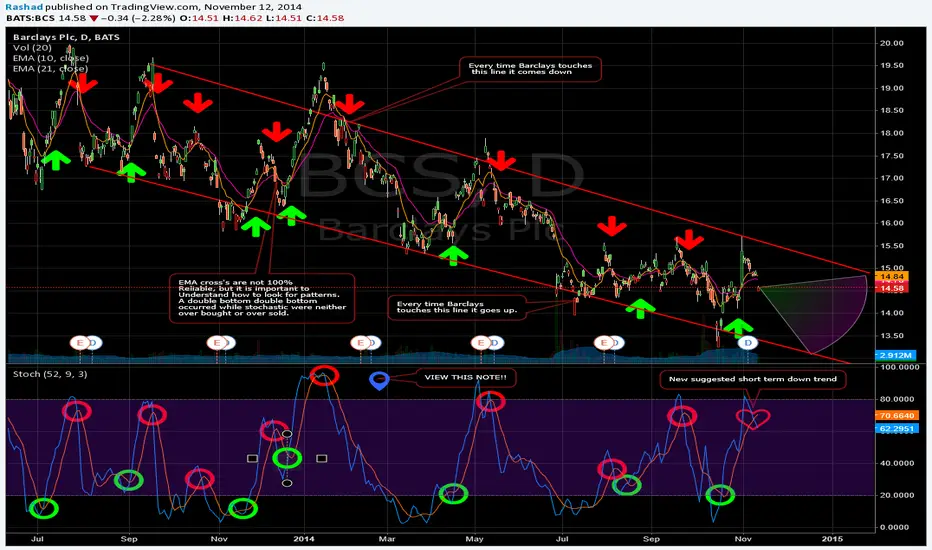Screen dimensions: 932x550
Task: Select 'touches this line it goes up' note
Action: click(x=456, y=307)
